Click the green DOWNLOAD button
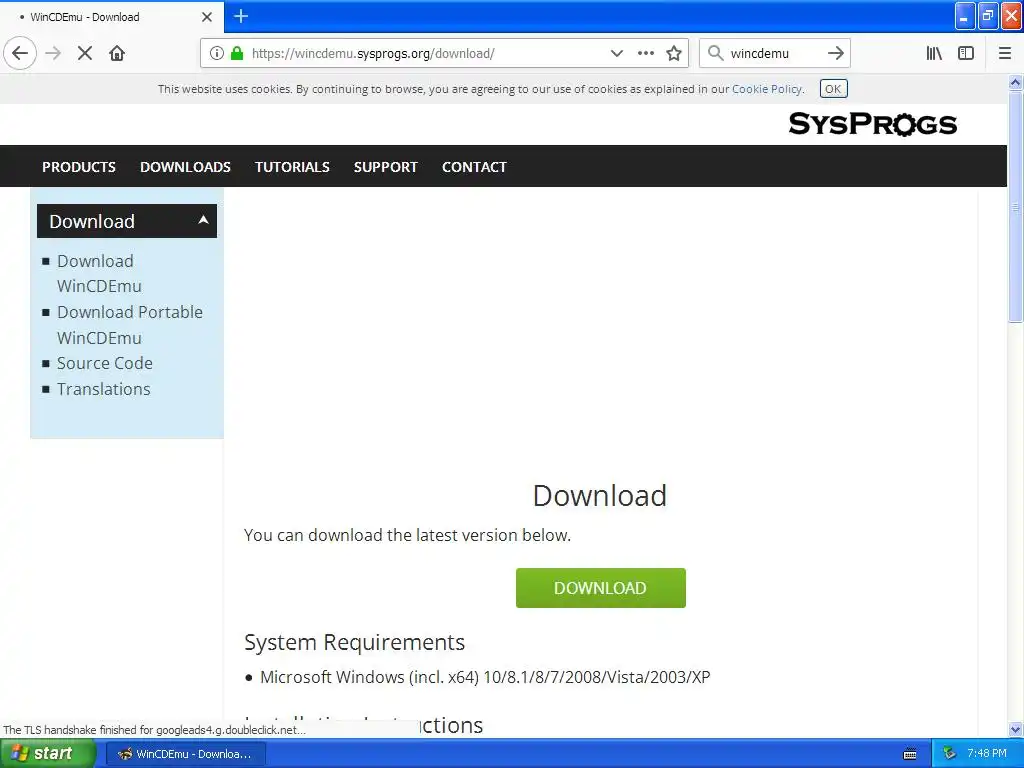This screenshot has width=1024, height=768. tap(601, 588)
